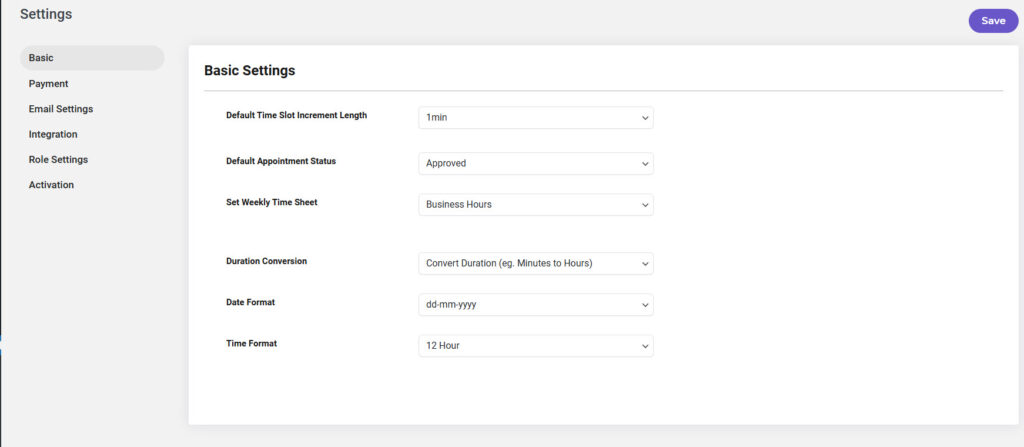Click the Save button
This screenshot has width=1024, height=447.
pyautogui.click(x=993, y=21)
